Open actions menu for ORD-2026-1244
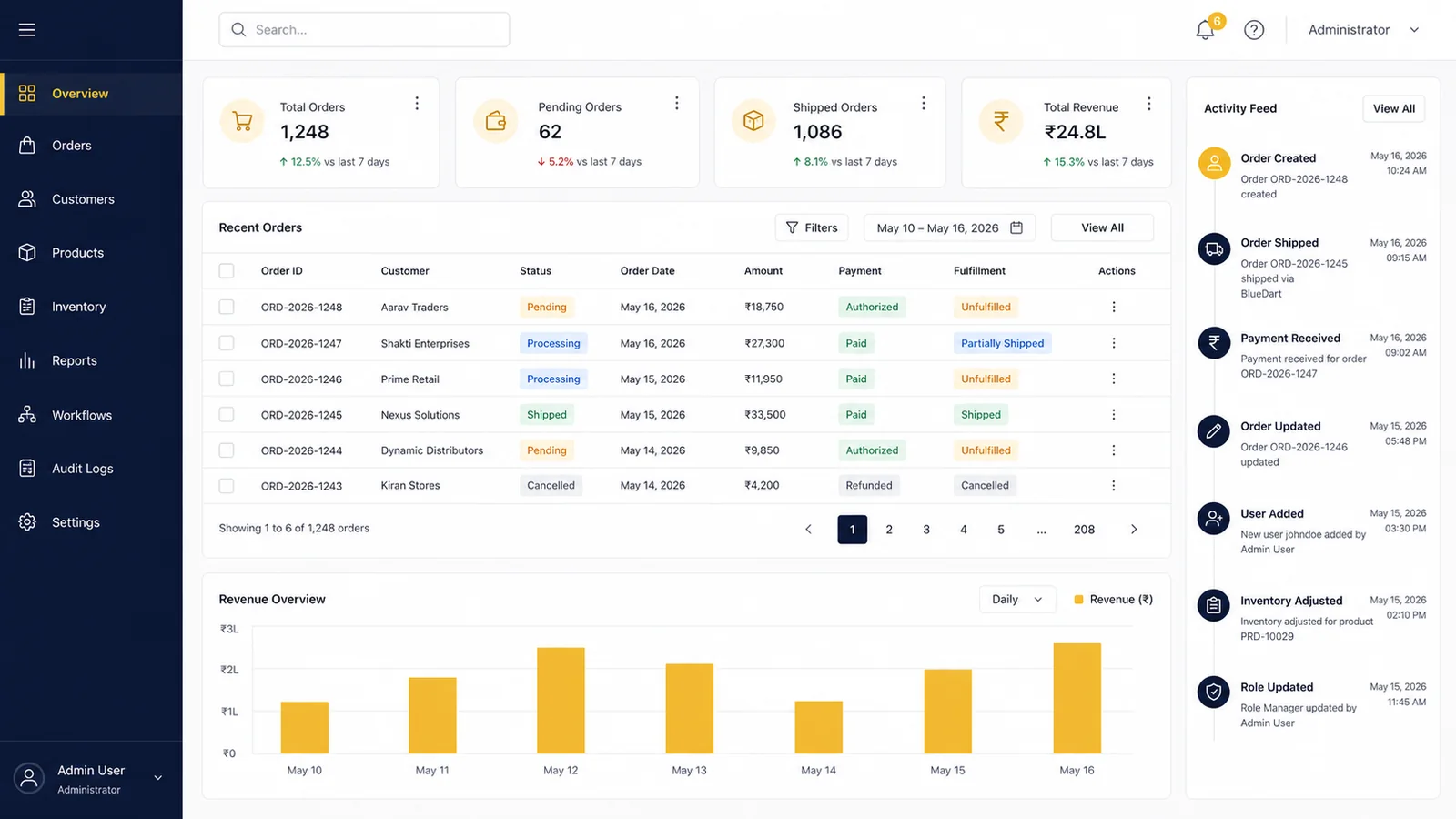This screenshot has width=1456, height=819. coord(1114,450)
